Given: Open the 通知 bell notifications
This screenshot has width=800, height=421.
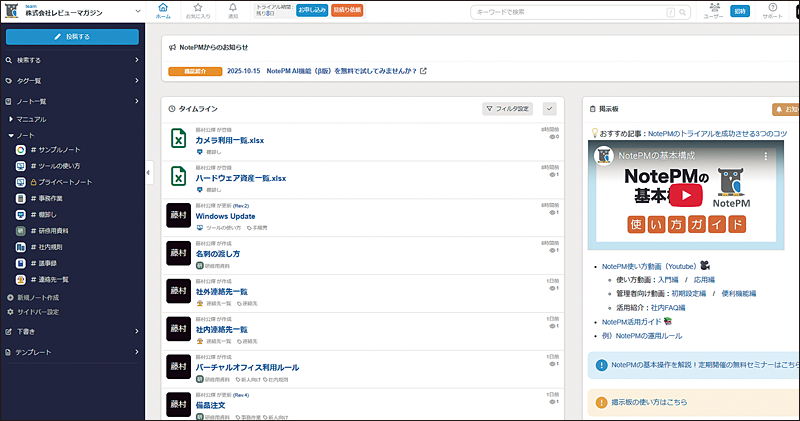Looking at the screenshot, I should pyautogui.click(x=232, y=9).
